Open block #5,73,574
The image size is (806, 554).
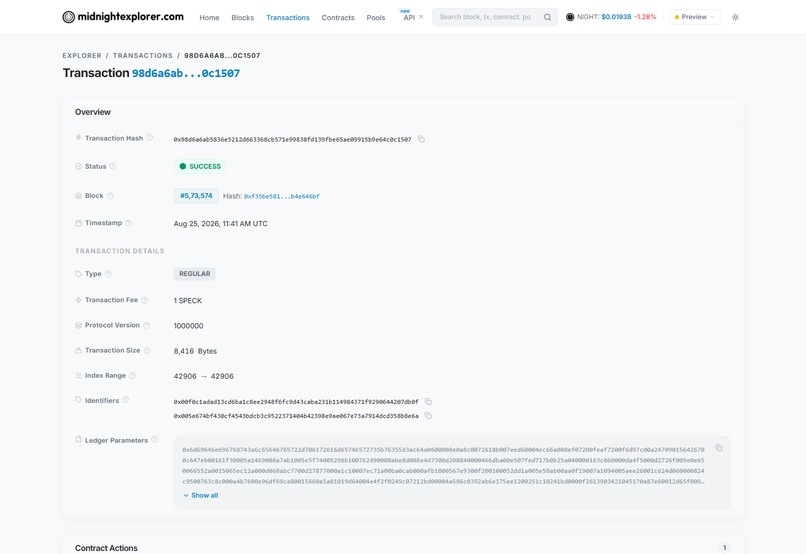(x=196, y=196)
